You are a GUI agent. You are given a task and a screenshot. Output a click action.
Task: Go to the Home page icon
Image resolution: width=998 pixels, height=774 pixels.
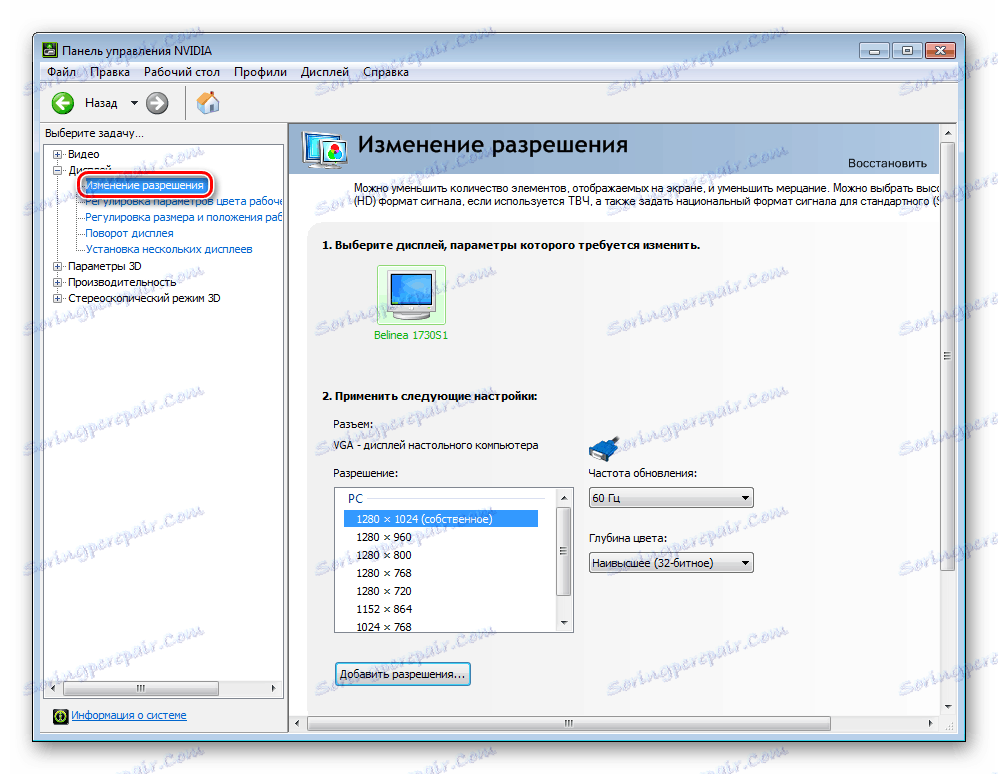click(x=207, y=102)
